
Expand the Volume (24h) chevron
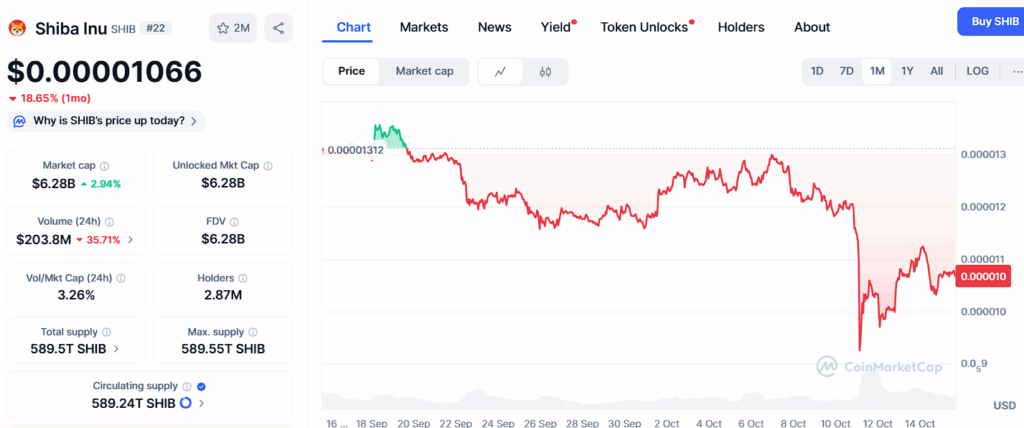pyautogui.click(x=130, y=240)
